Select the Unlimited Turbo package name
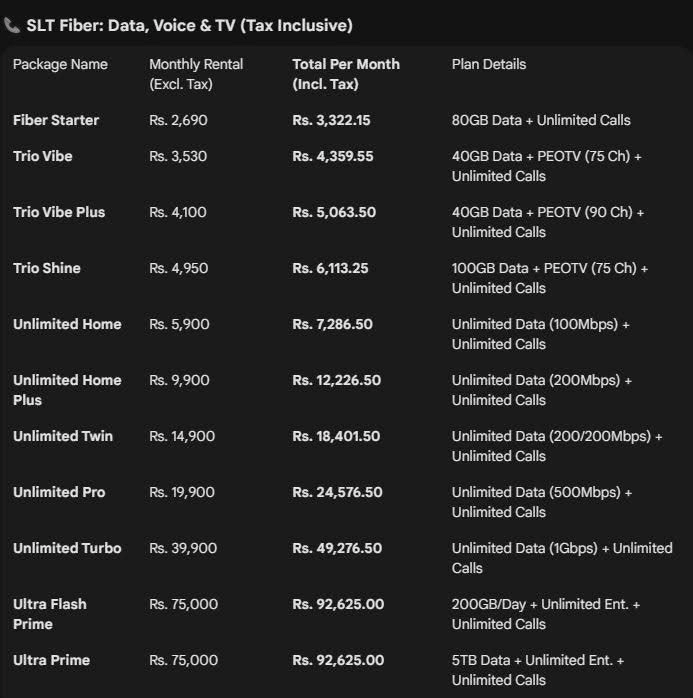The image size is (693, 698). tap(67, 548)
